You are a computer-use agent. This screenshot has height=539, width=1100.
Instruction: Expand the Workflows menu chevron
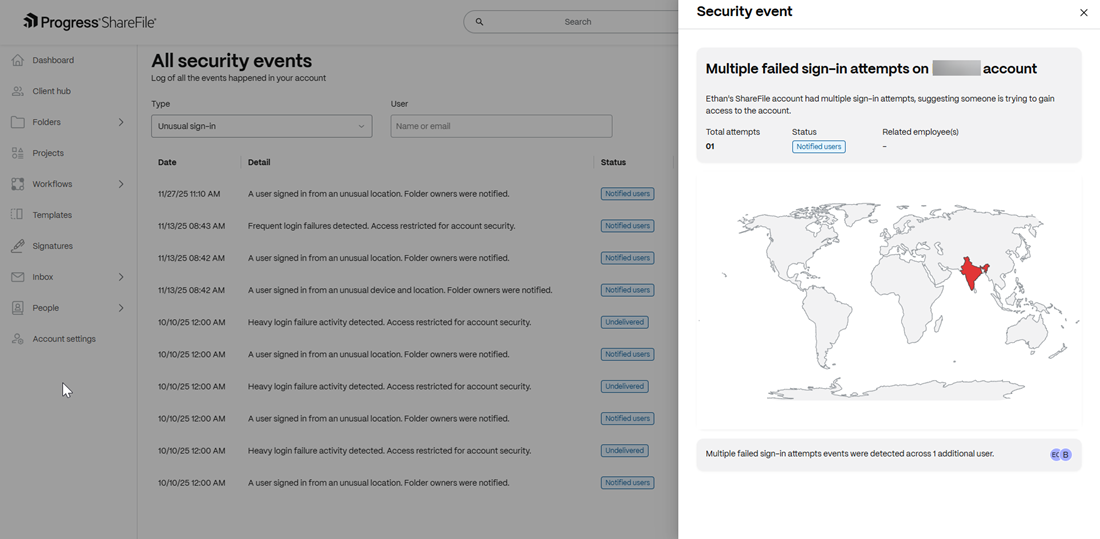tap(121, 184)
